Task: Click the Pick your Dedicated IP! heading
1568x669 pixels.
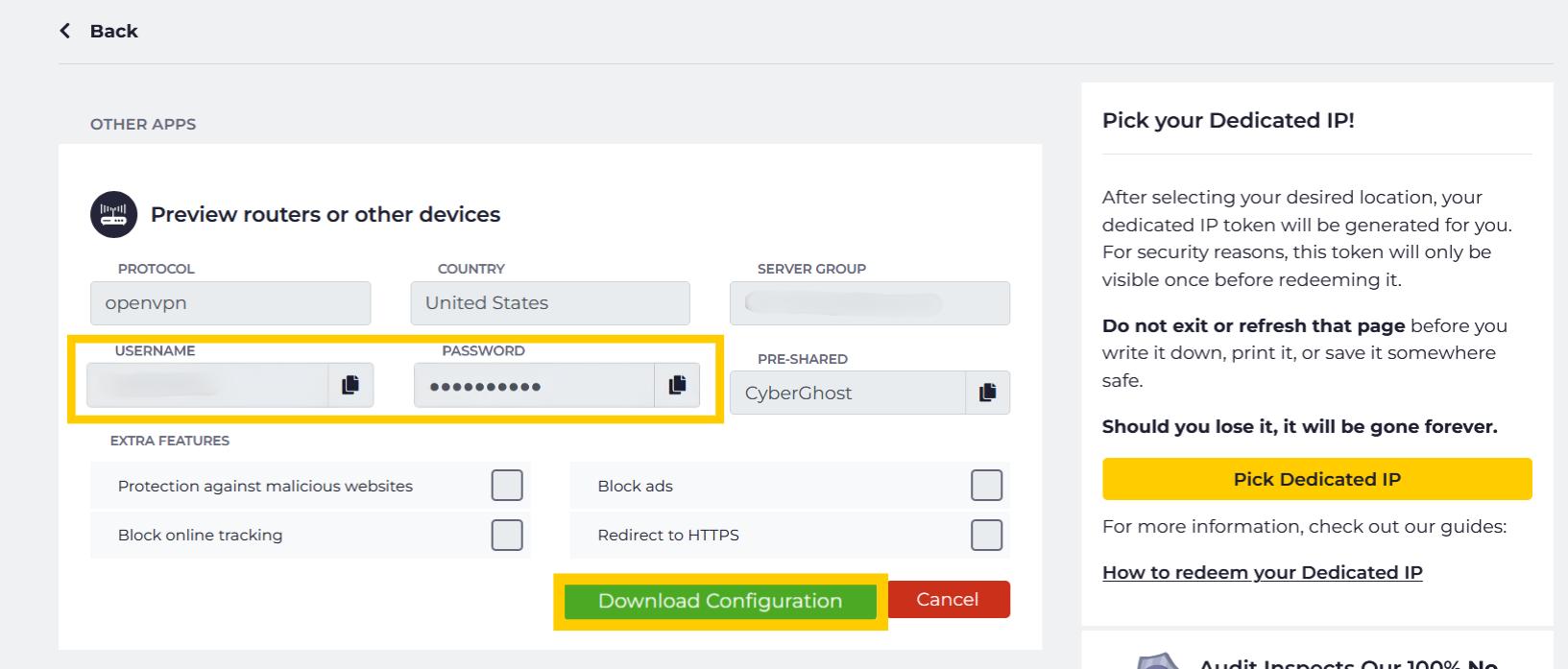Action: 1228,120
